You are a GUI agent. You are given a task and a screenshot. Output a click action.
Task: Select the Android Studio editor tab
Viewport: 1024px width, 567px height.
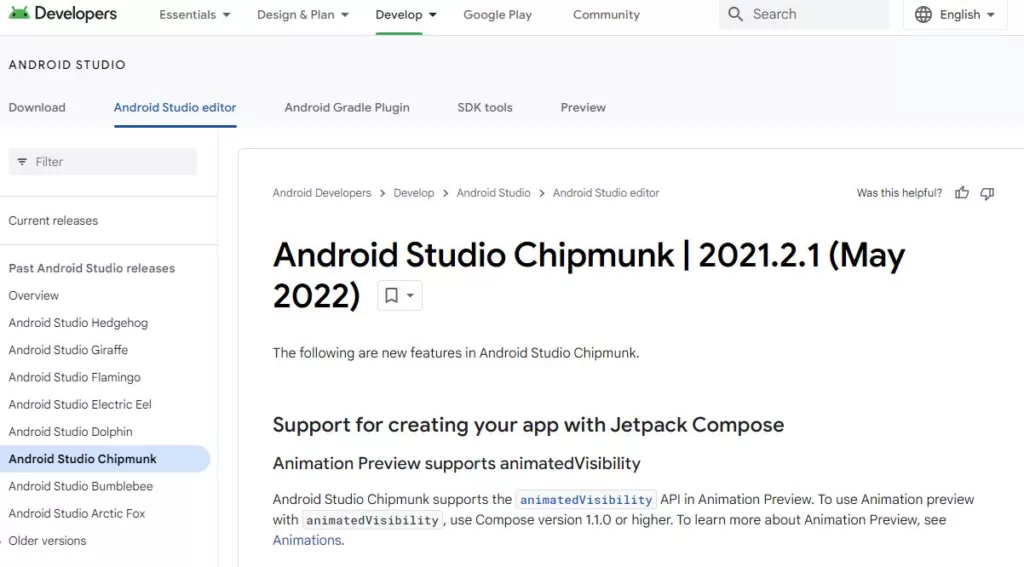coord(175,108)
